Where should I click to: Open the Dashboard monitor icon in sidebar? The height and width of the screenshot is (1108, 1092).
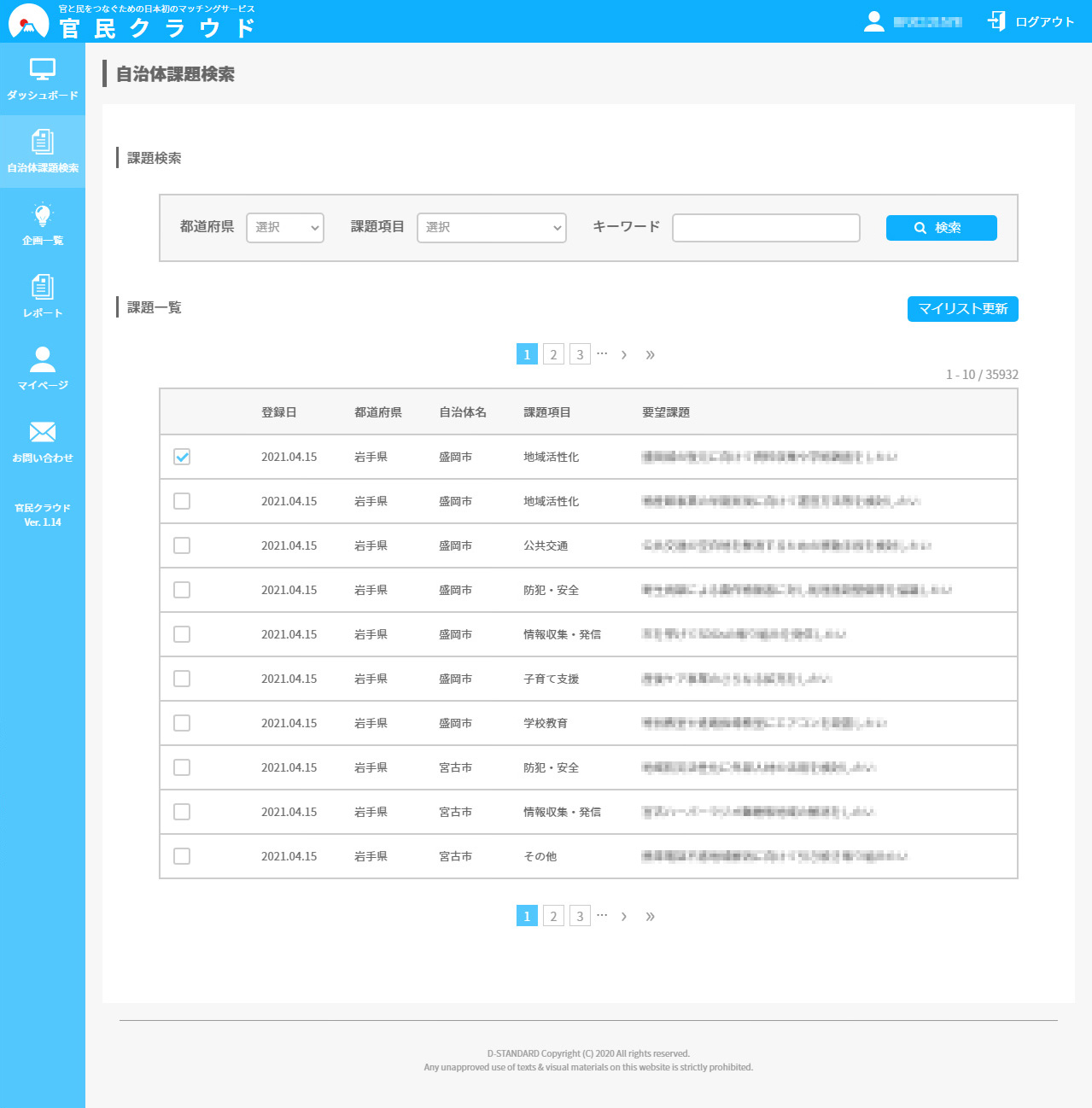click(x=43, y=70)
